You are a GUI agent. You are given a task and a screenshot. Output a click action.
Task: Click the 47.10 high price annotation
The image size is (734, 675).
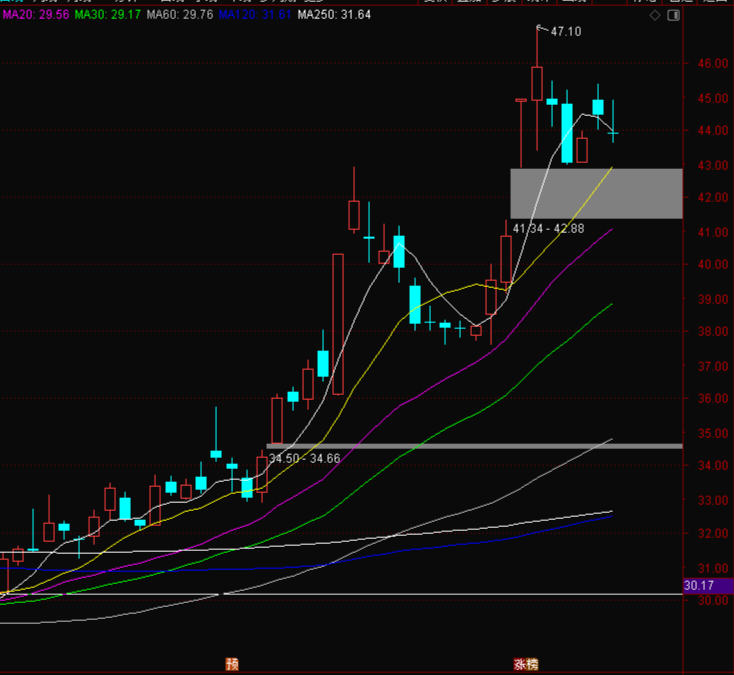click(566, 31)
